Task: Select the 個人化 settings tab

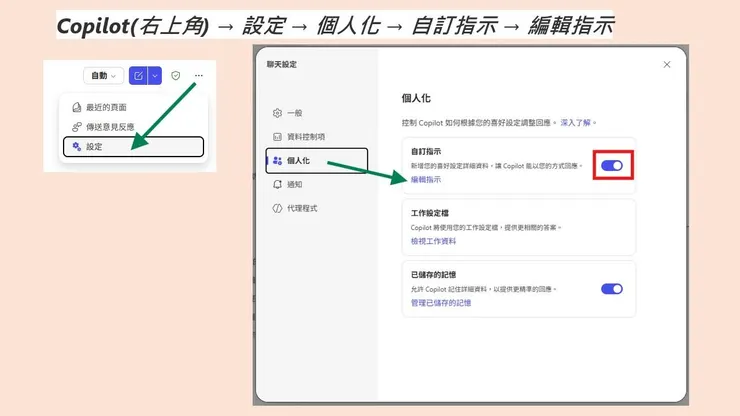Action: click(316, 161)
